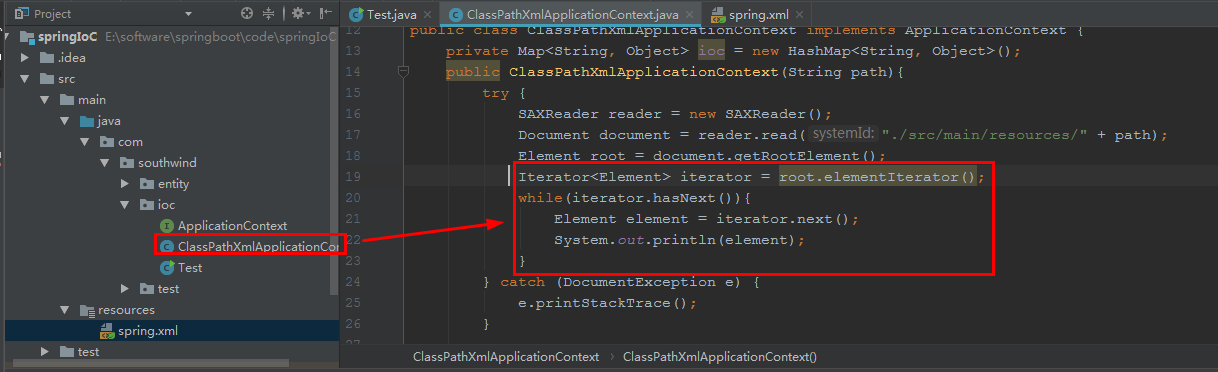Click the spring.xml file icon in tree
The image size is (1218, 372).
tap(107, 331)
